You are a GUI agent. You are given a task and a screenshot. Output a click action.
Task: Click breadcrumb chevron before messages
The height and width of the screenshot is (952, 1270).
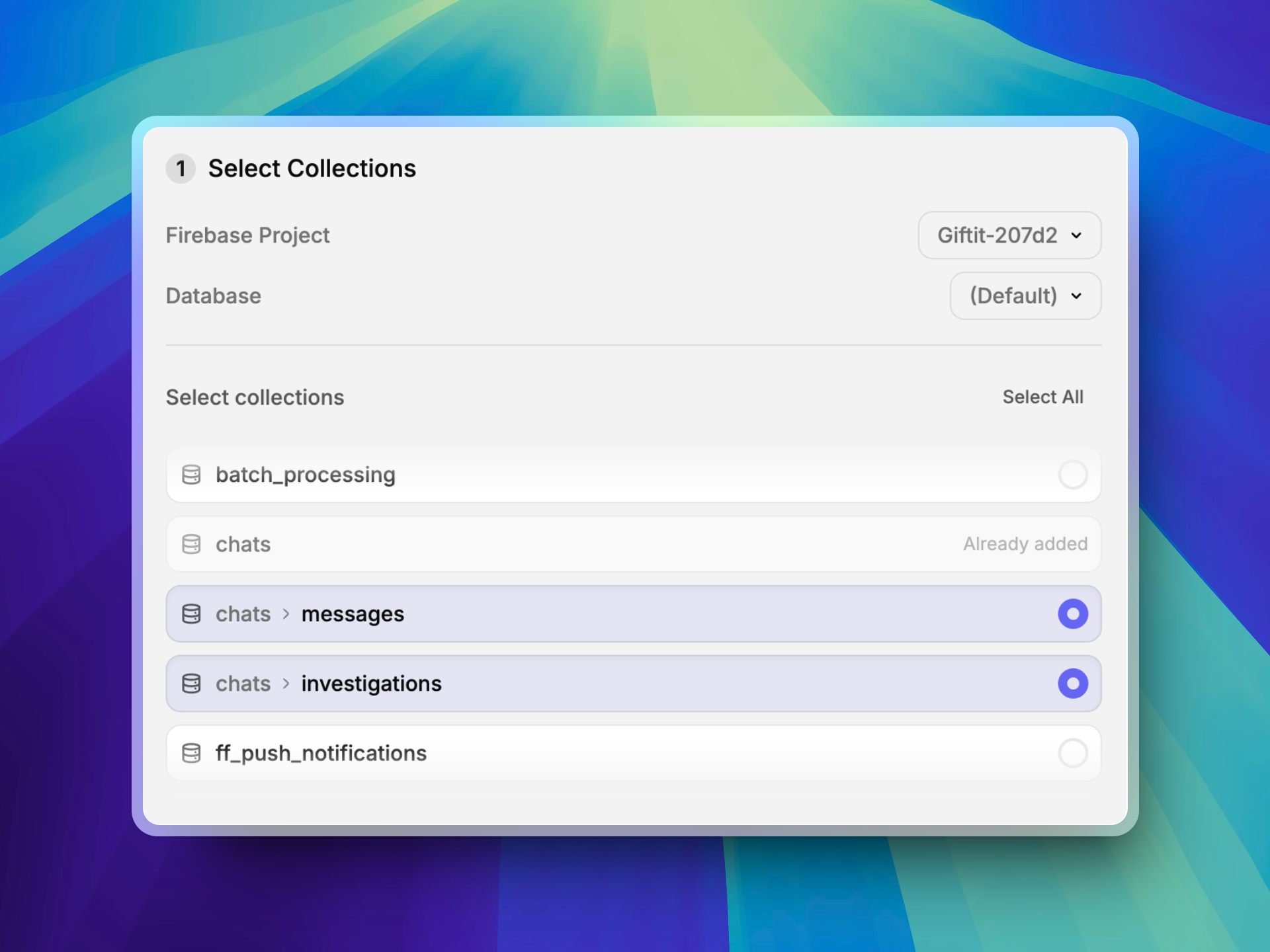coord(286,614)
